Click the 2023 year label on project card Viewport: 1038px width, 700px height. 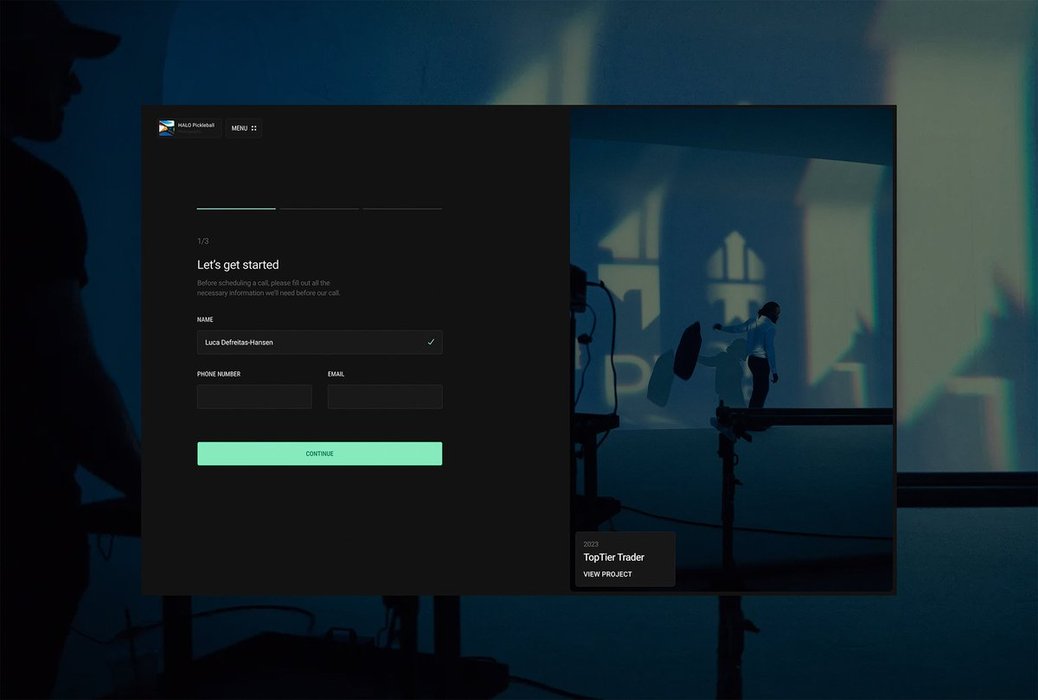point(590,544)
